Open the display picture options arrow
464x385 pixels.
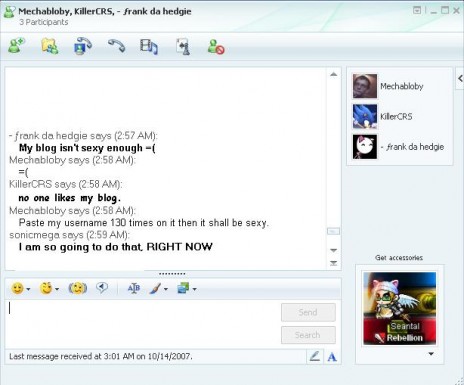431,354
